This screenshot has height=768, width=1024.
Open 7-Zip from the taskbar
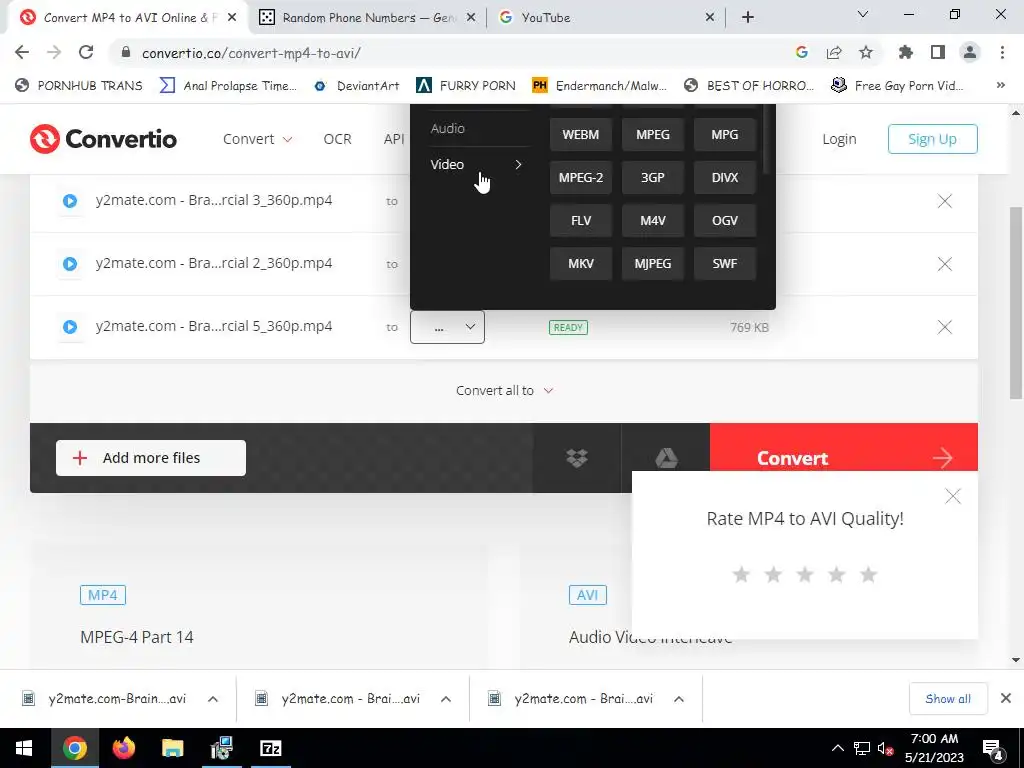tap(270, 748)
